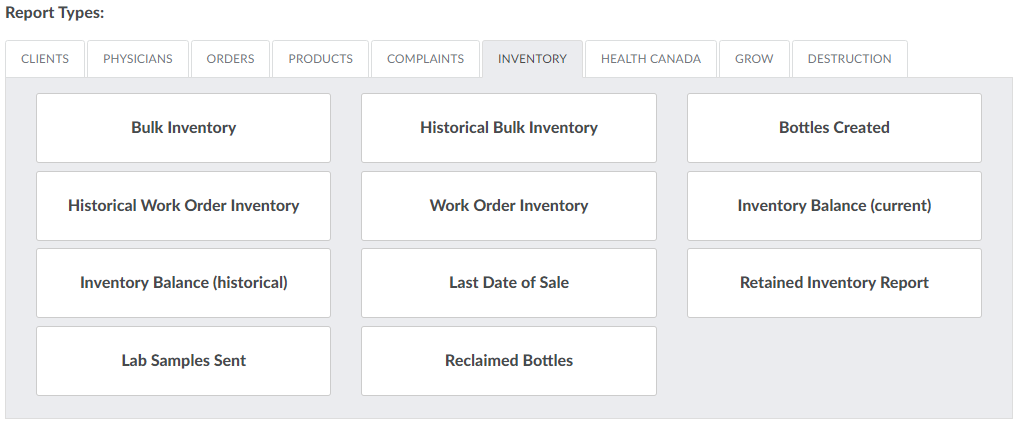
Task: Select Historical Work Order Inventory
Action: point(184,206)
